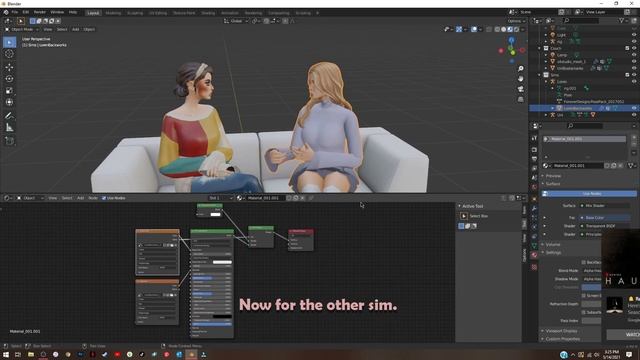
Task: Open the Render menu
Action: (x=40, y=12)
